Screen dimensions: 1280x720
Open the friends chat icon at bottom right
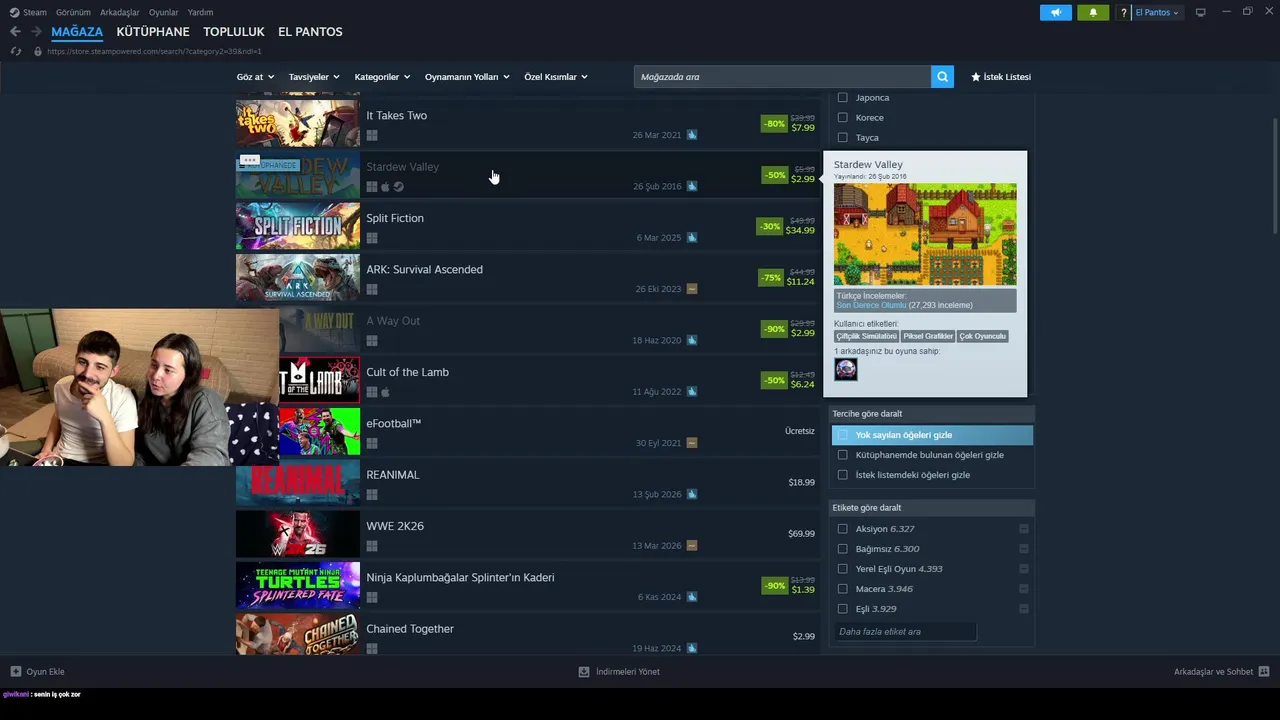[1264, 672]
